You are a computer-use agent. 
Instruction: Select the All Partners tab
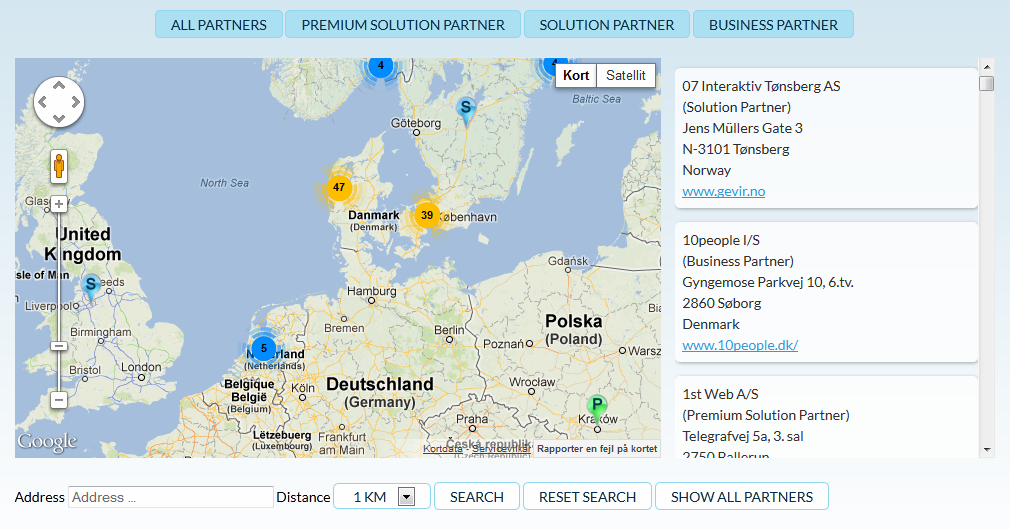[x=219, y=25]
